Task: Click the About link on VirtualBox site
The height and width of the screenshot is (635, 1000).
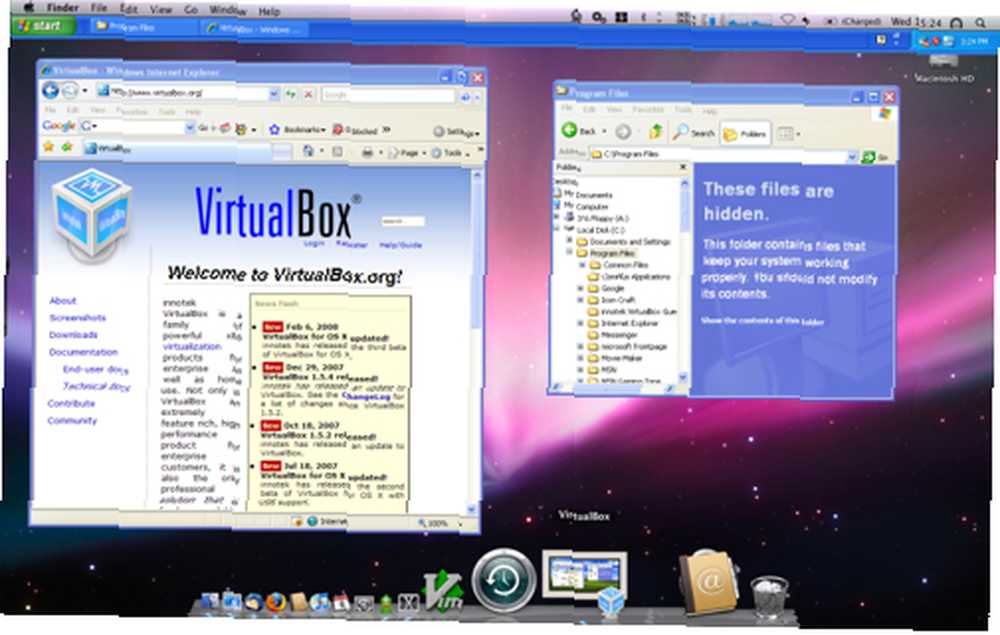Action: 62,300
